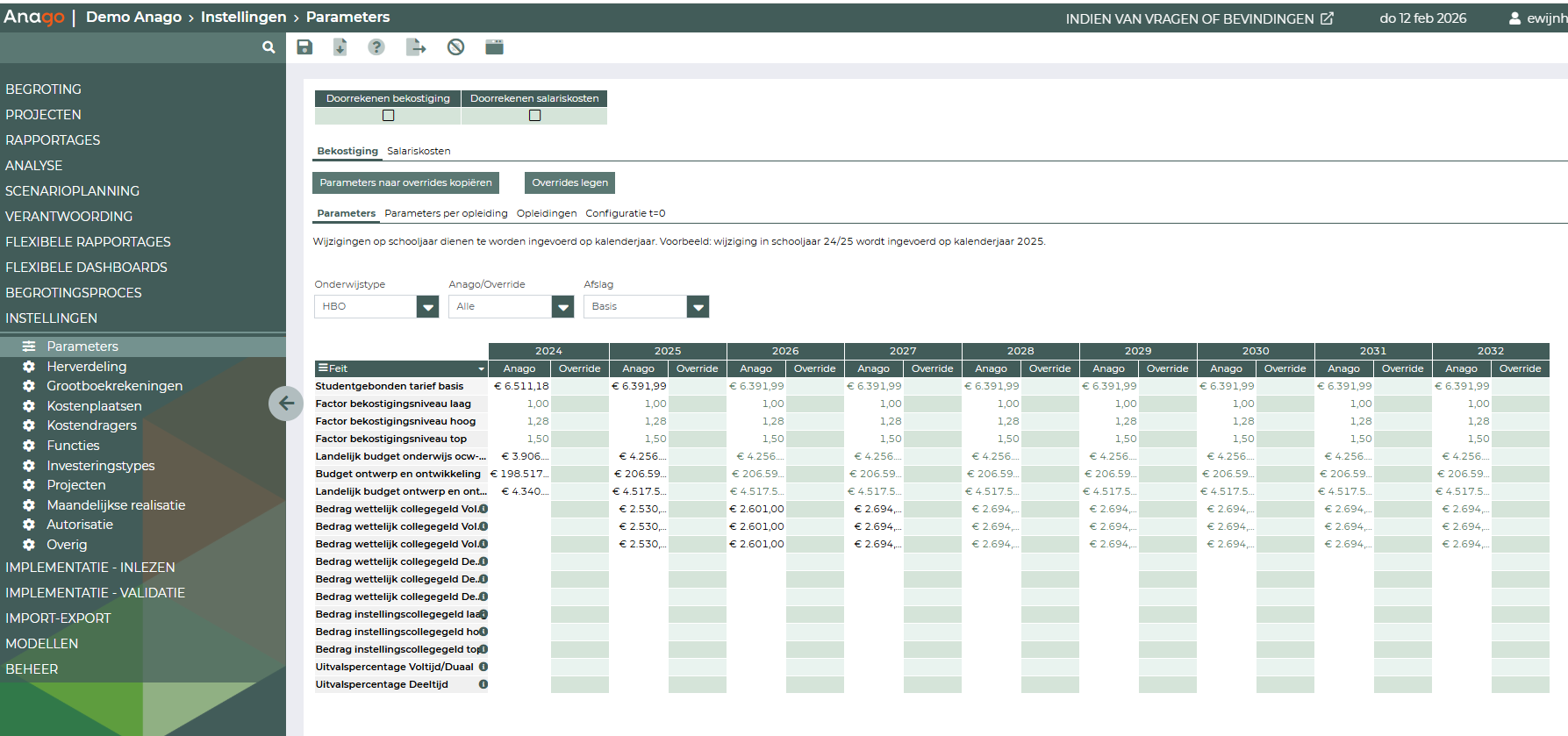
Task: Open help via question mark icon
Action: point(376,47)
